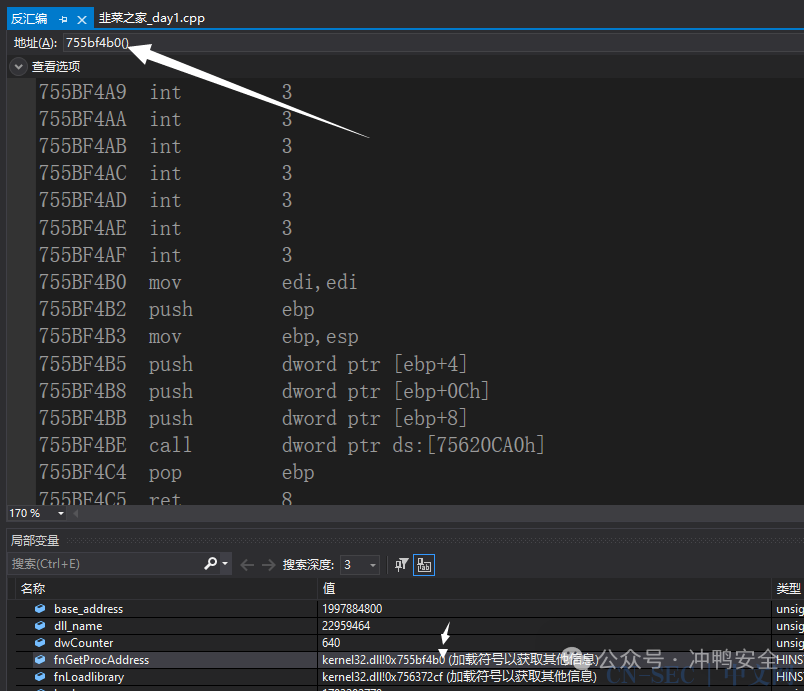Image resolution: width=804 pixels, height=691 pixels.
Task: Click disassembly line 755BF4B2 push ebp
Action: tap(176, 310)
